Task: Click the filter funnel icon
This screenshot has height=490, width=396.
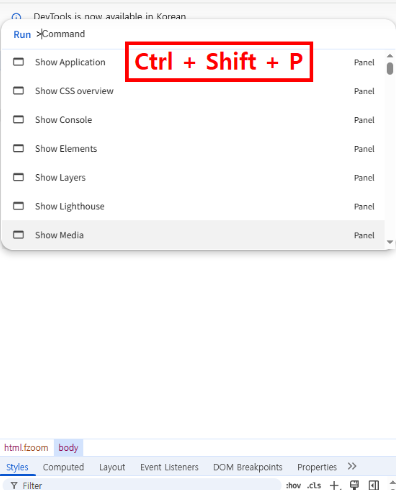Action: tap(14, 485)
